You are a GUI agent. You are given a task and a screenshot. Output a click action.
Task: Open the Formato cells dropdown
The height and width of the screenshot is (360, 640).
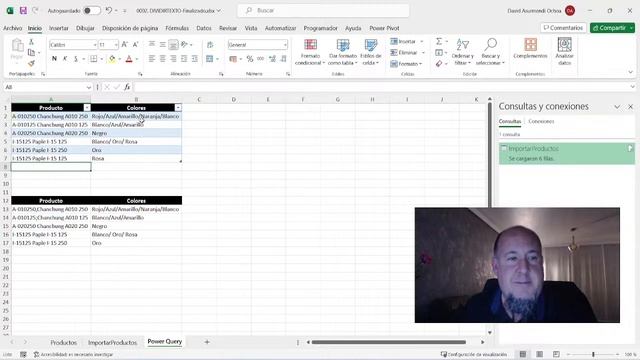coord(406,64)
